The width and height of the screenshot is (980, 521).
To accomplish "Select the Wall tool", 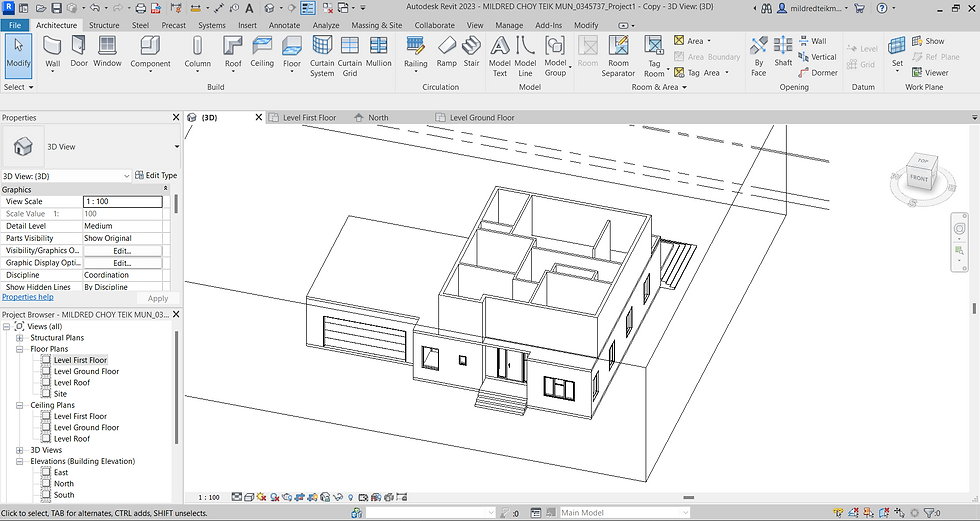I will pos(52,52).
